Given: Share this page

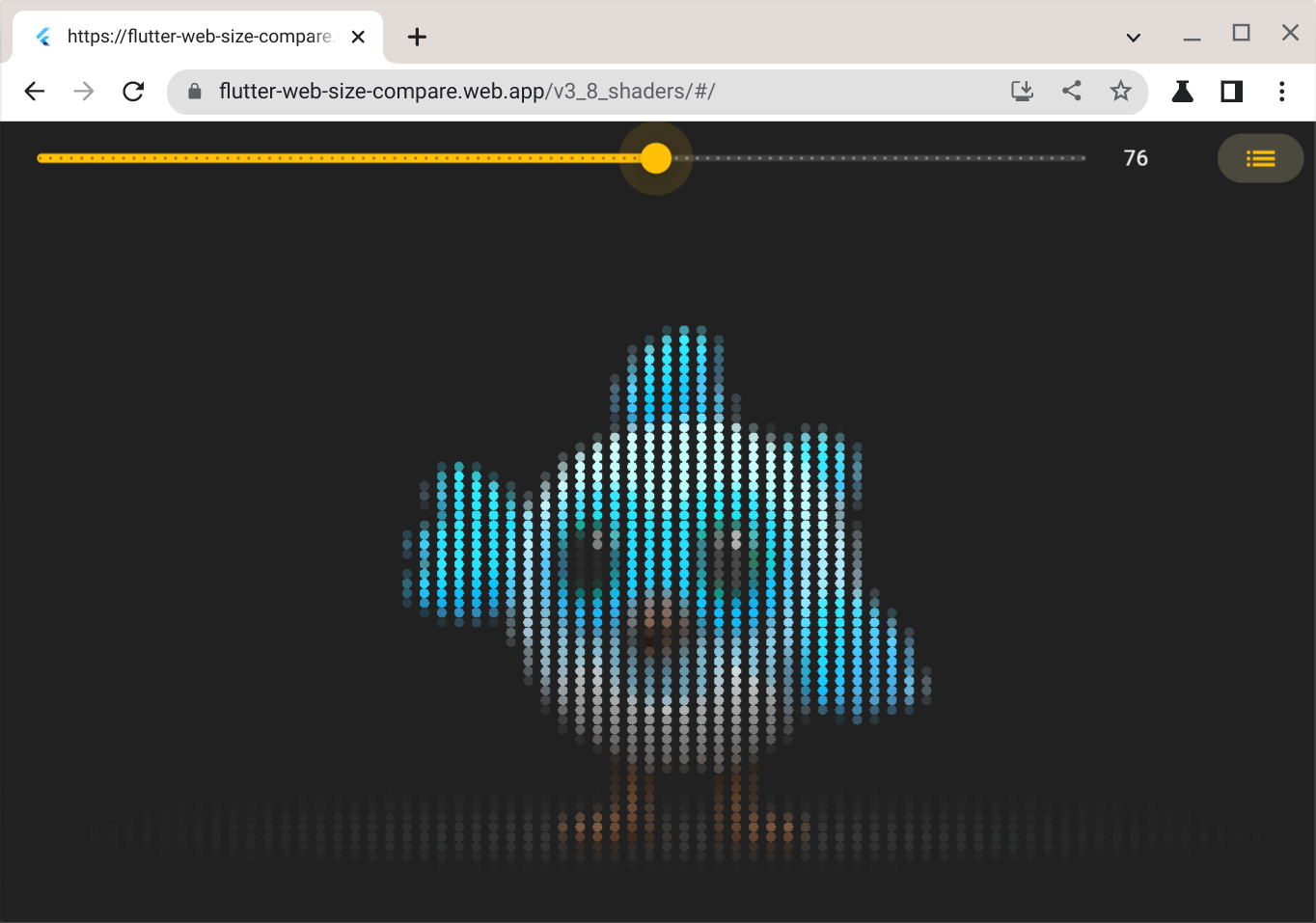Looking at the screenshot, I should (x=1071, y=91).
